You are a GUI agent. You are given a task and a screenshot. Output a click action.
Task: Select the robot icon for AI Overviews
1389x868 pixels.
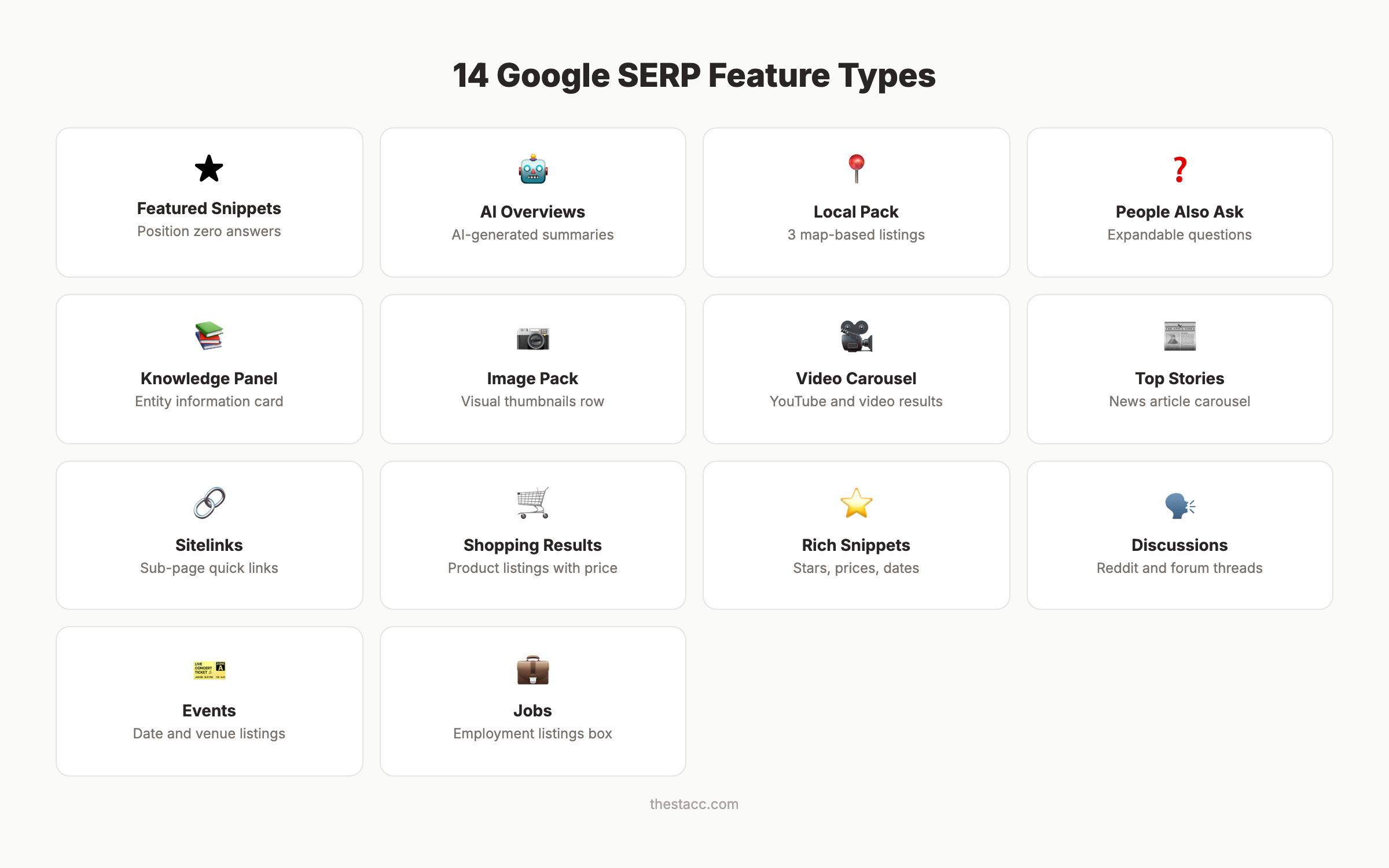(532, 169)
